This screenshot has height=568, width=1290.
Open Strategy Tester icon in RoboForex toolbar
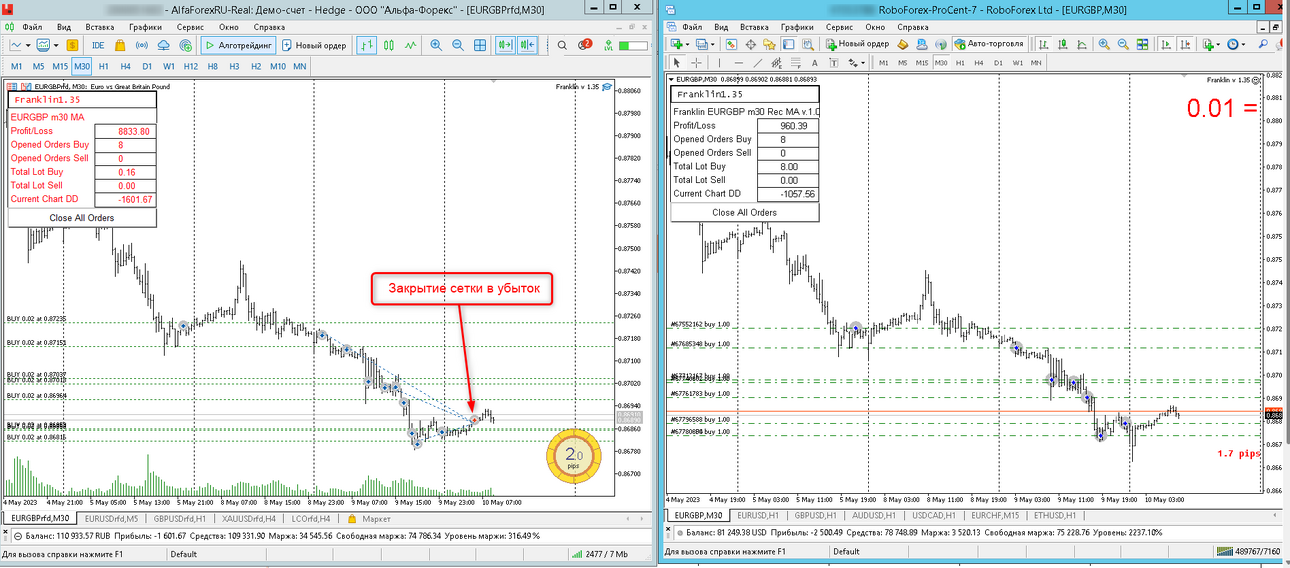pos(807,44)
